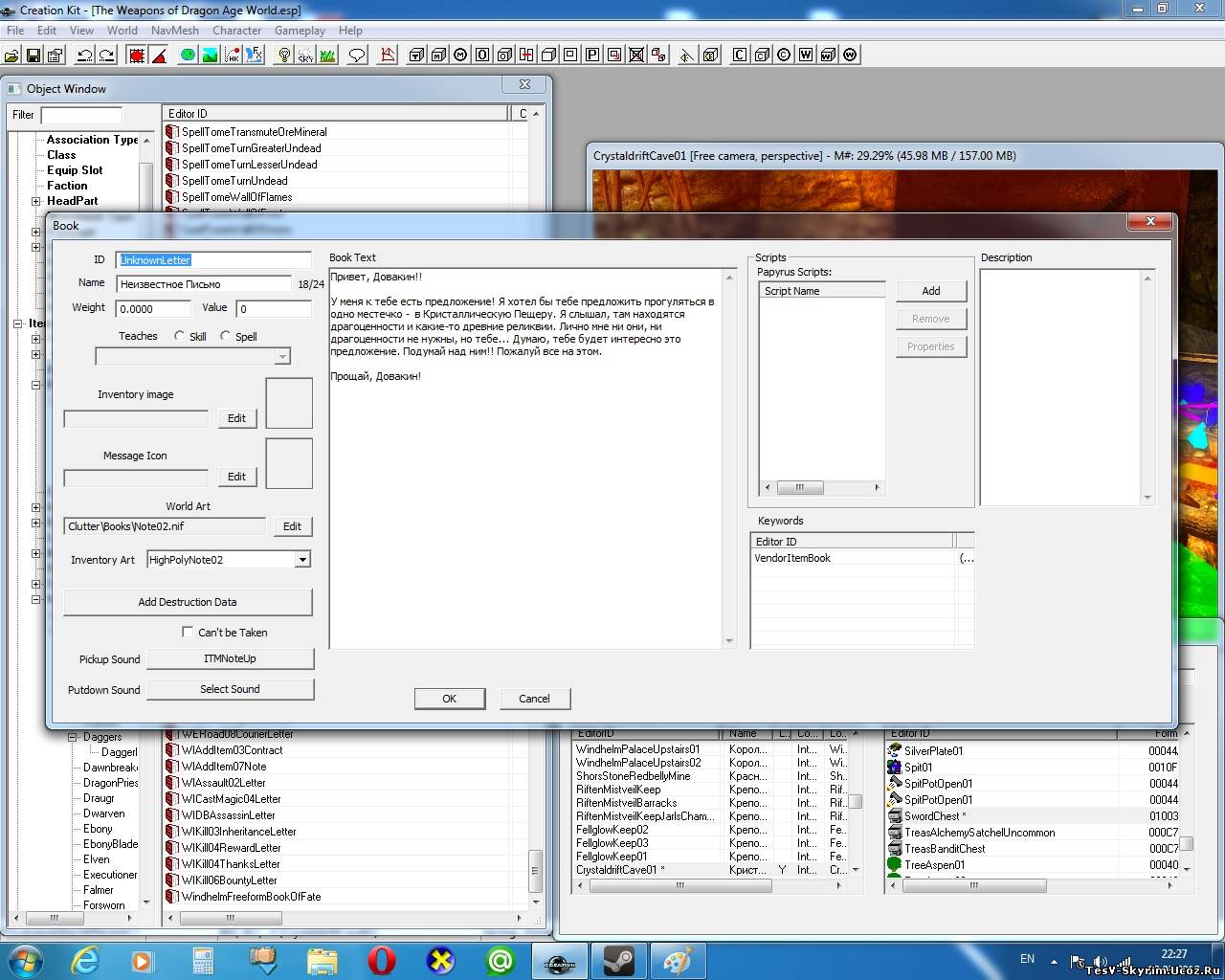The height and width of the screenshot is (980, 1225).
Task: Click the landscape editing toolbar icon
Action: [x=210, y=55]
